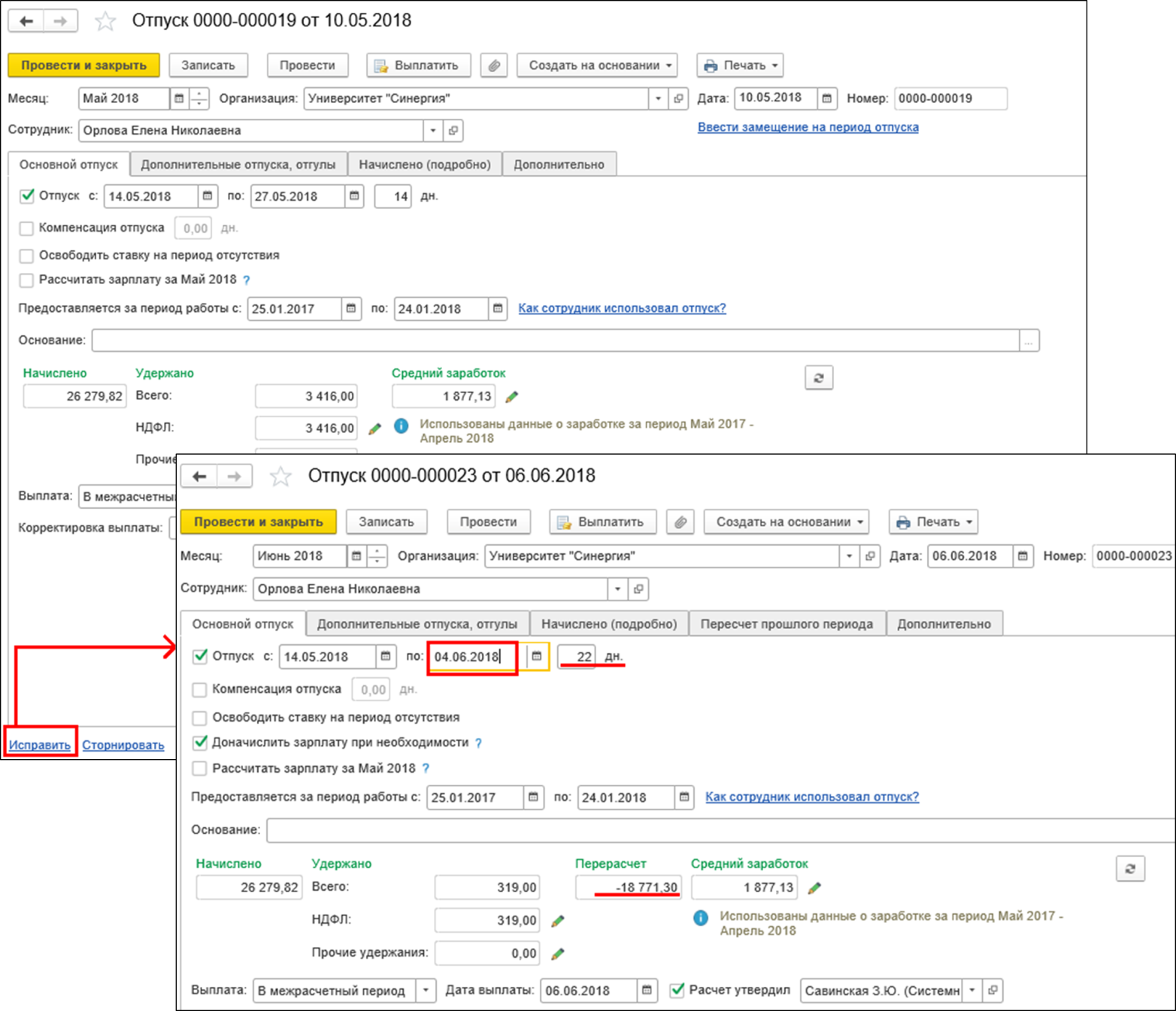Click the Месяц Июнь 2018 stepper arrows
This screenshot has height=1011, width=1176.
pyautogui.click(x=377, y=556)
